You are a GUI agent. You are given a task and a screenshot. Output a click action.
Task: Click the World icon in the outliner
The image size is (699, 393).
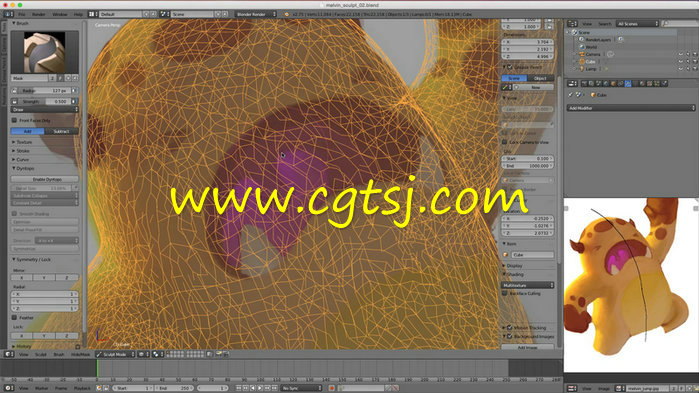[x=582, y=47]
